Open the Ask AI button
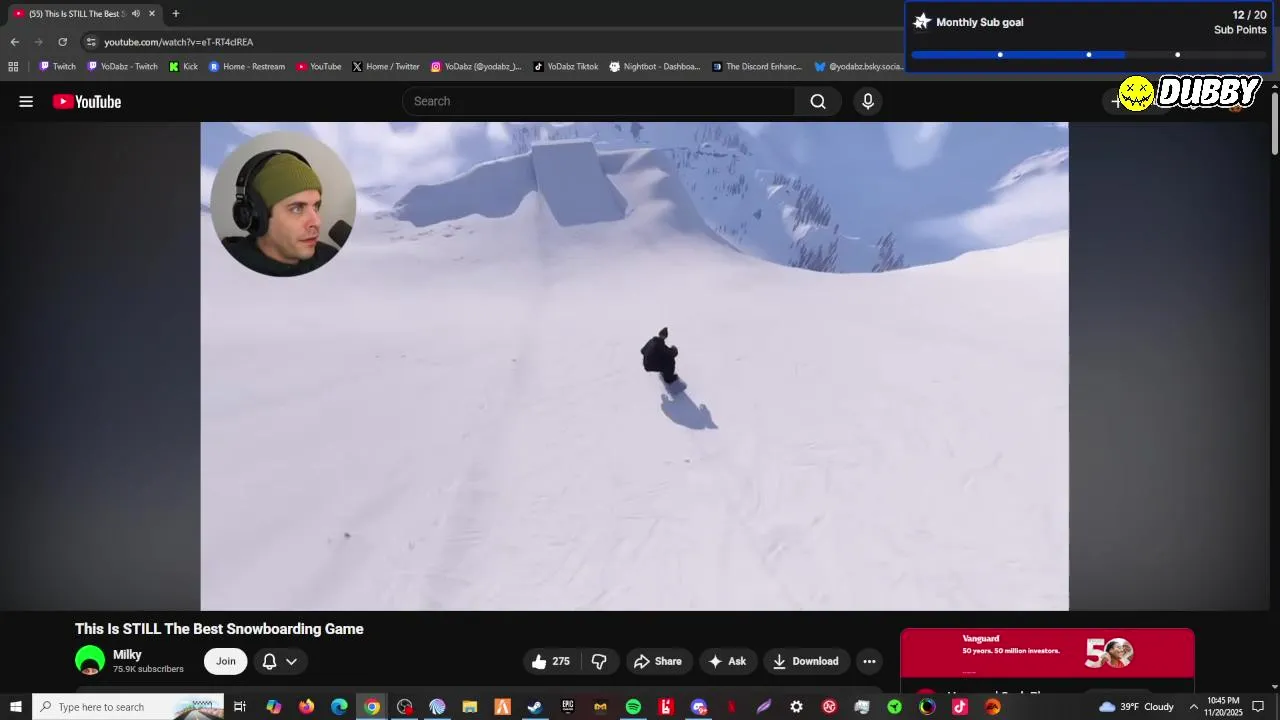This screenshot has height=720, width=1280. 727,661
